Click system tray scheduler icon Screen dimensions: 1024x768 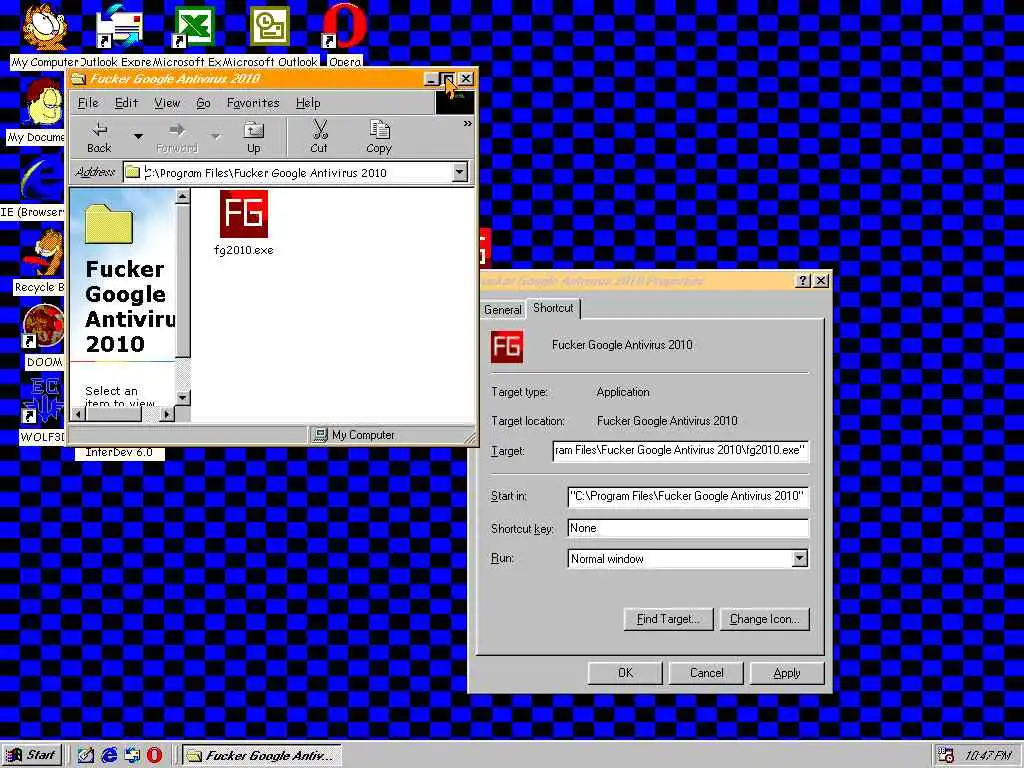tap(945, 755)
